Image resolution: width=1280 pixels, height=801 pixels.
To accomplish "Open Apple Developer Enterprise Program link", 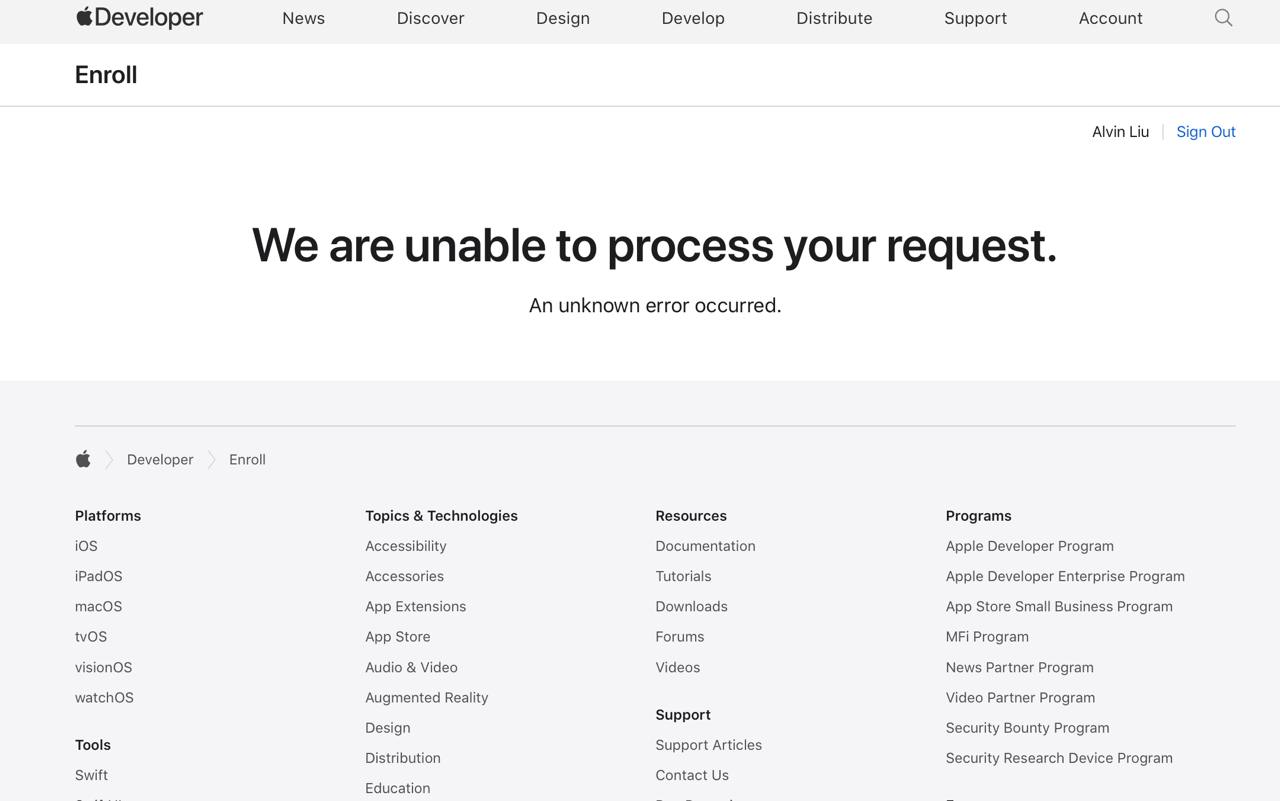I will tap(1065, 576).
